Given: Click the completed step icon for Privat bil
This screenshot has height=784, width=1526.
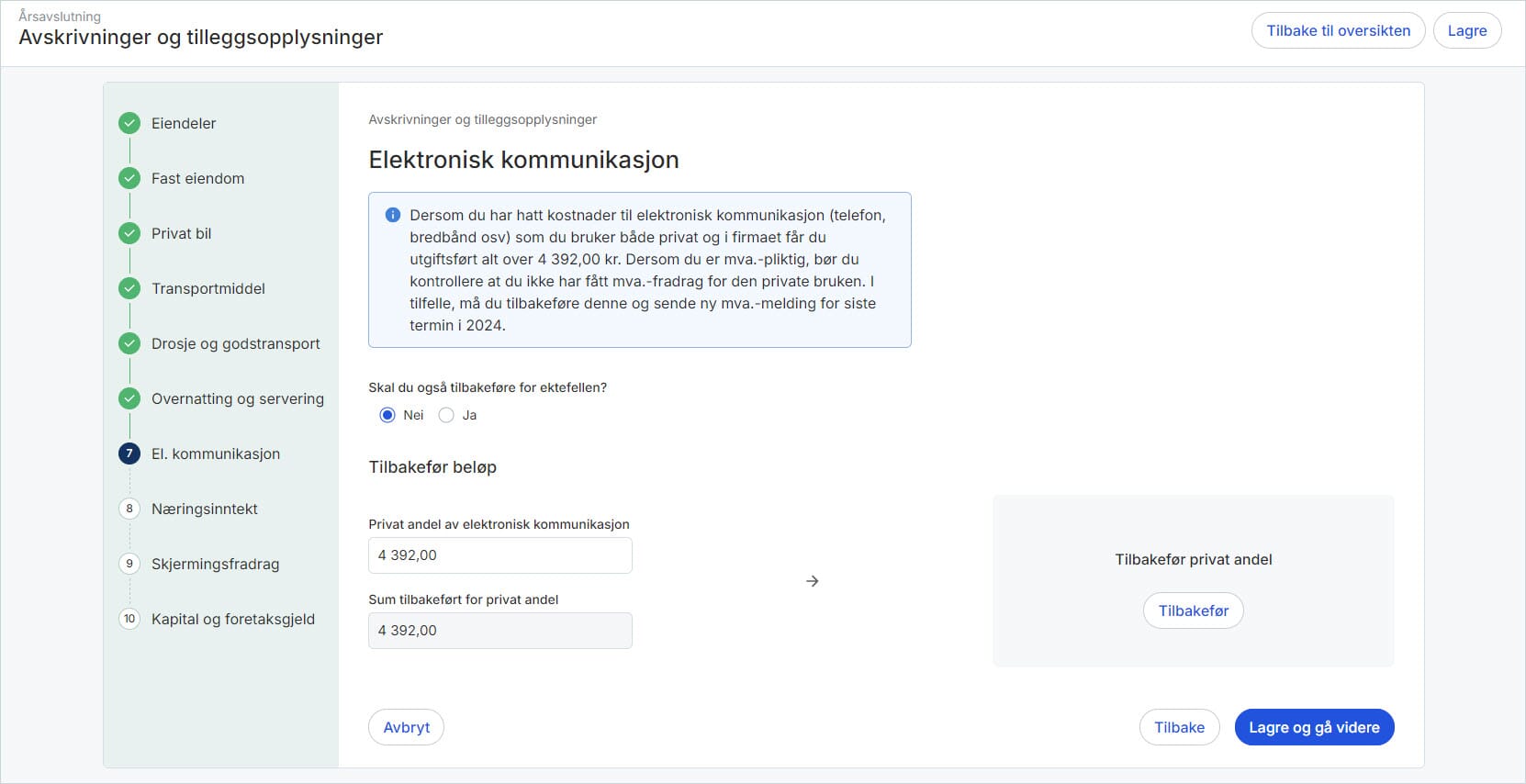Looking at the screenshot, I should click(x=129, y=233).
